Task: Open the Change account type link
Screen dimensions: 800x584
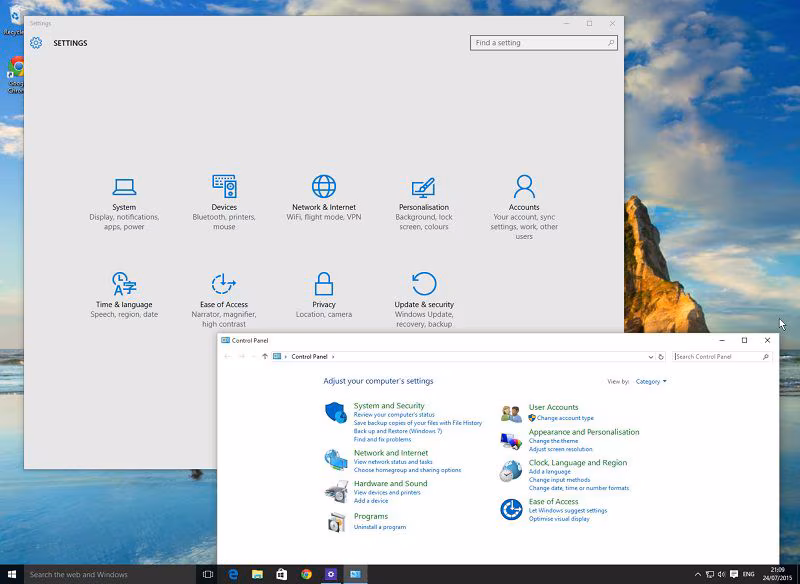Action: coord(565,418)
